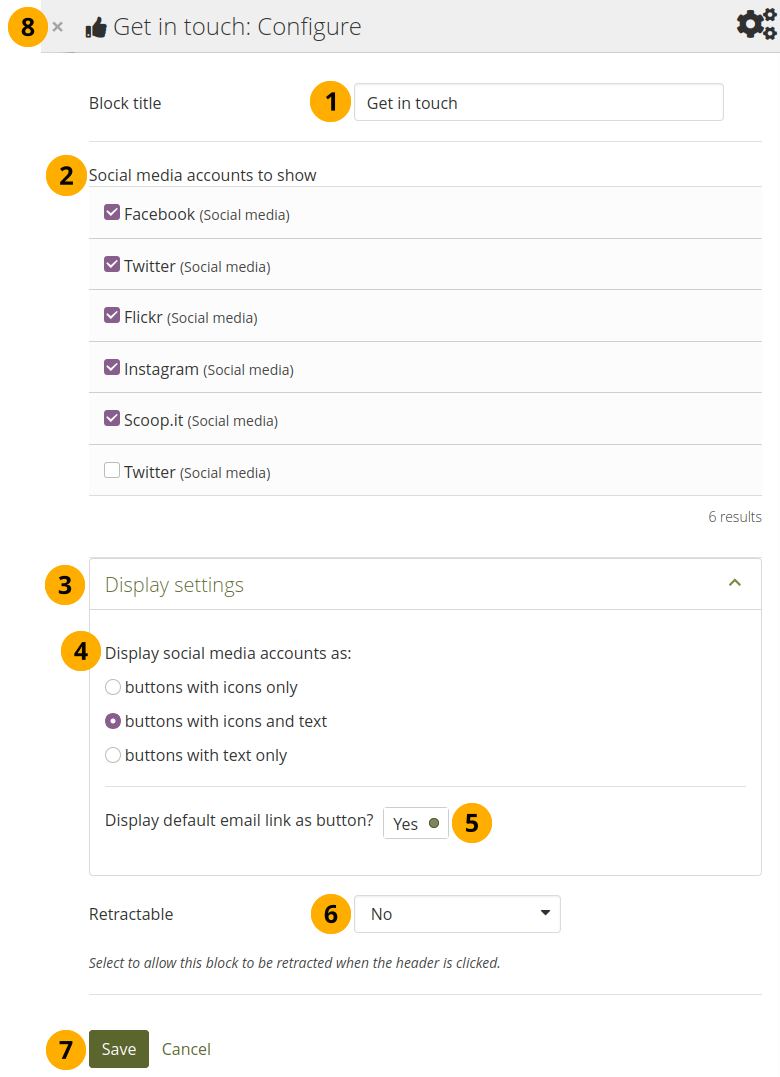Select 'buttons with icons only' option
Screen dimensions: 780x1077
(x=113, y=687)
